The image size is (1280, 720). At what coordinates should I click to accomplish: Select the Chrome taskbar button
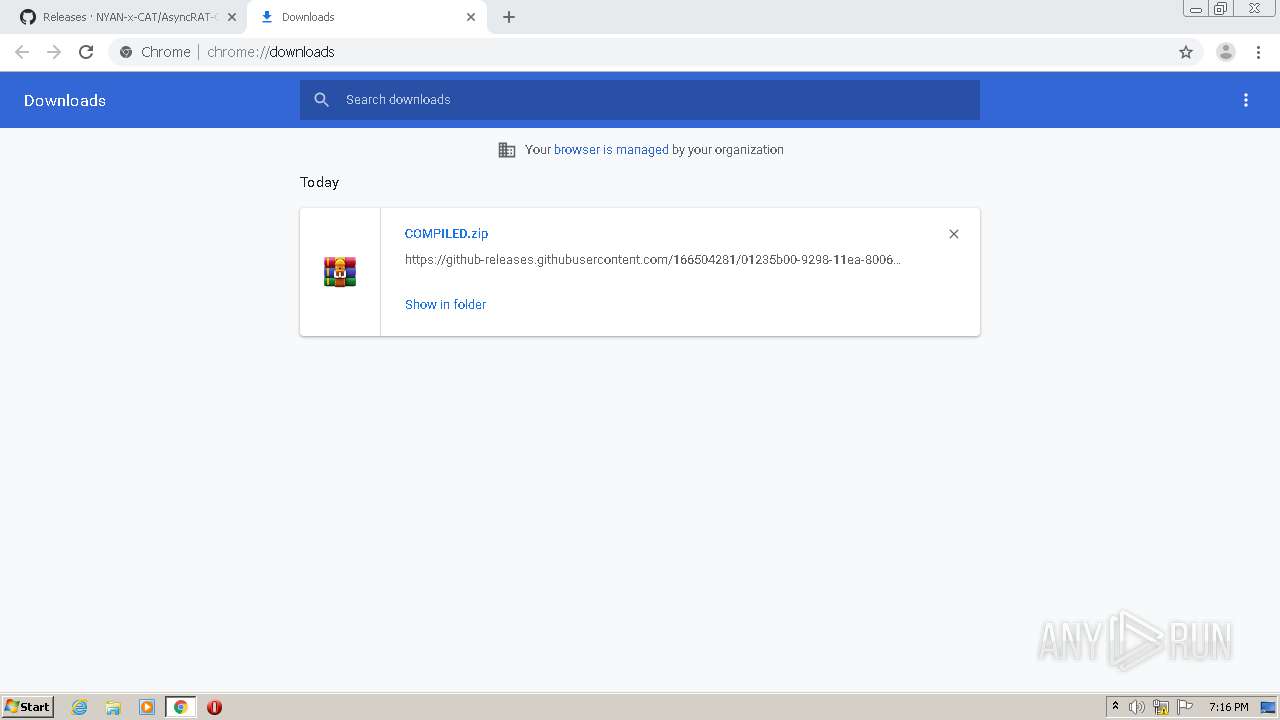pos(181,707)
